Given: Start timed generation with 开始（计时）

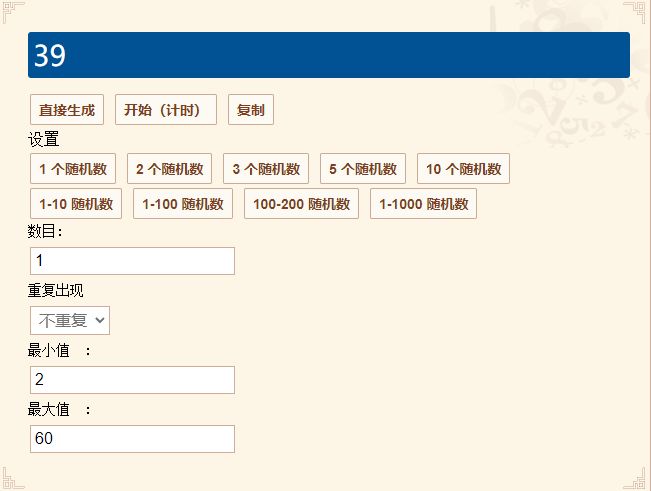Looking at the screenshot, I should click(166, 110).
